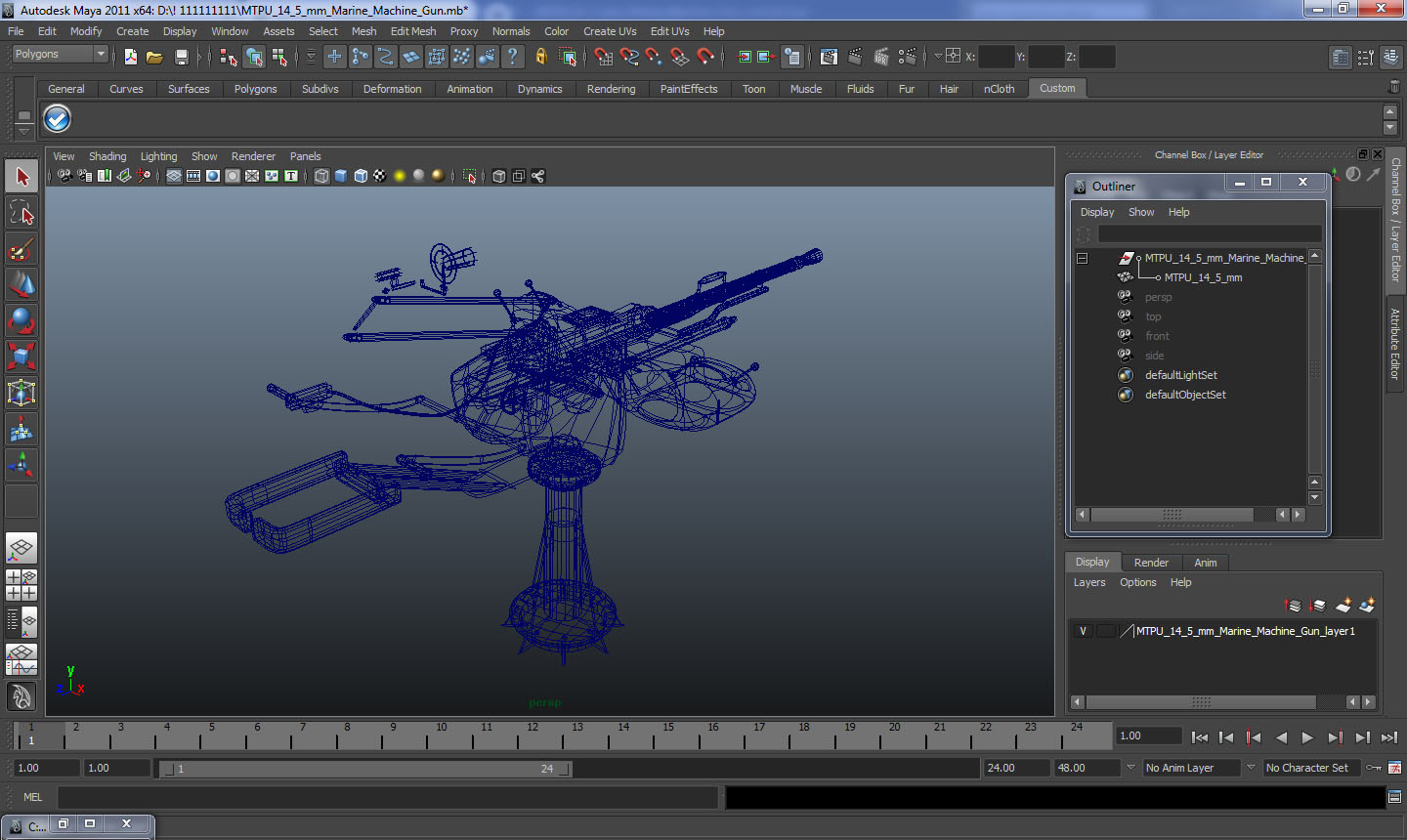Create a new scene file

click(x=131, y=58)
